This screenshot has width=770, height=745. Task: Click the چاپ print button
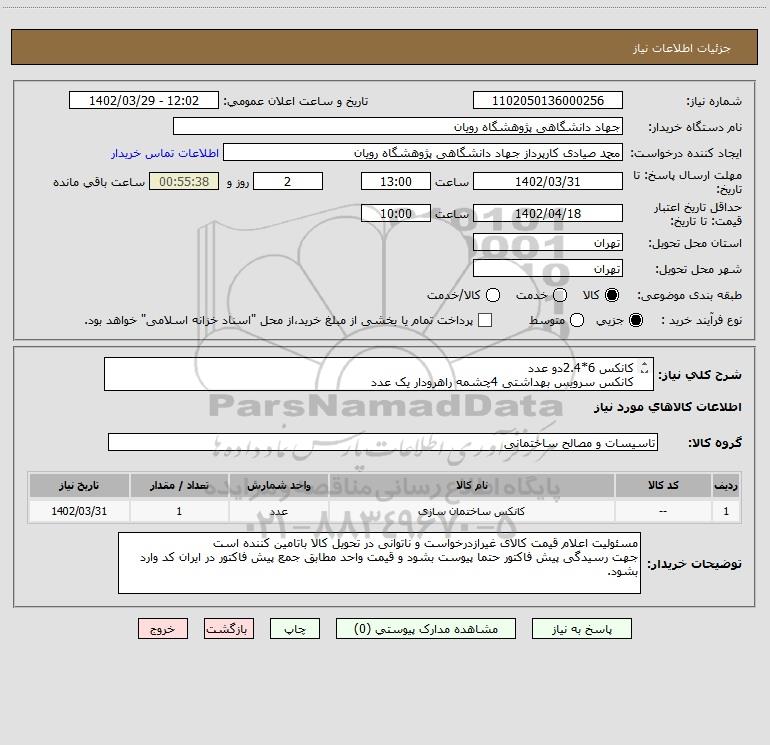[295, 629]
